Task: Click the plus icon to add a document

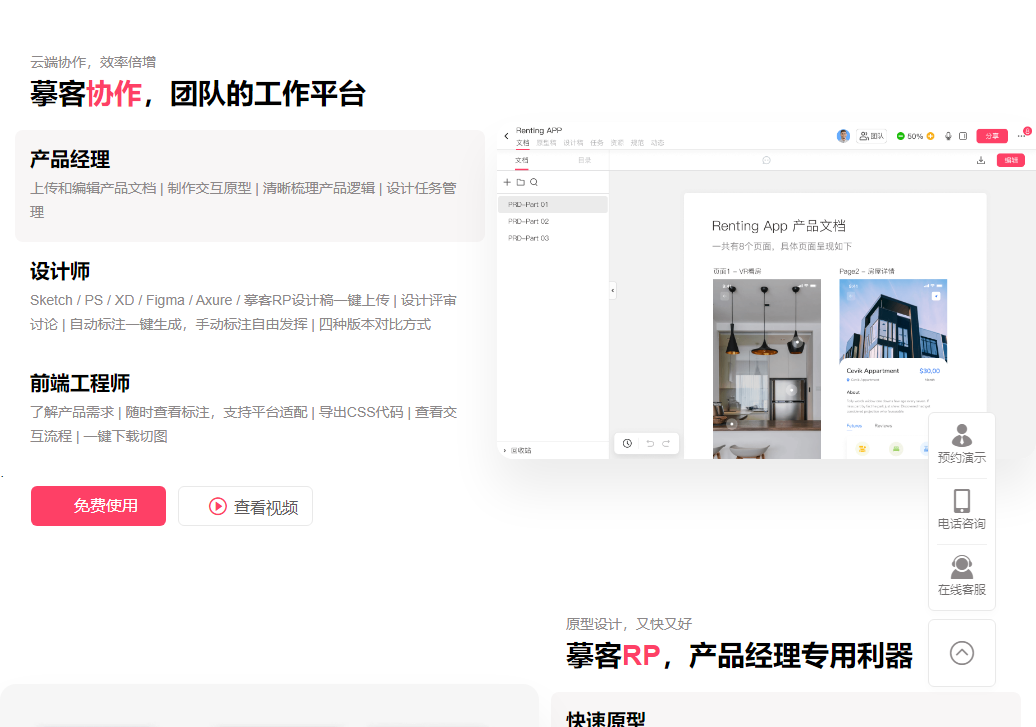Action: [507, 182]
